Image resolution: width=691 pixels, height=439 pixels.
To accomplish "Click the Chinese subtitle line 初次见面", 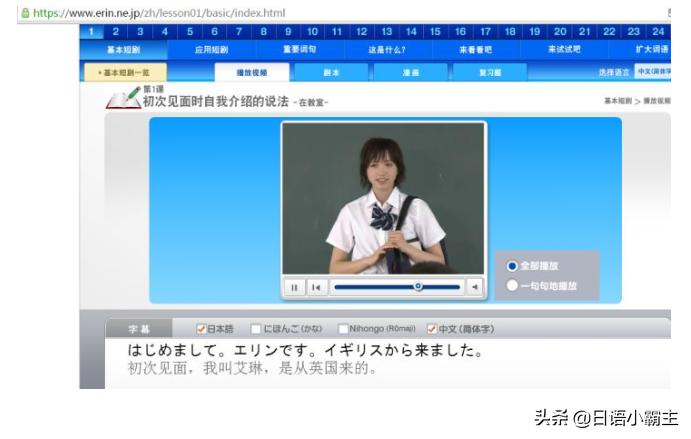I will pyautogui.click(x=252, y=368).
